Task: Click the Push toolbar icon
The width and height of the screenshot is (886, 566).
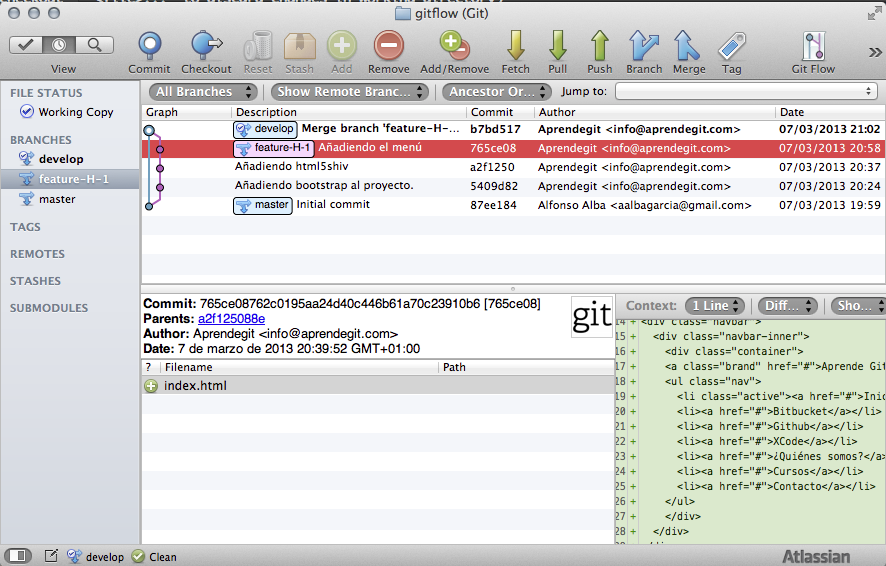Action: 600,46
